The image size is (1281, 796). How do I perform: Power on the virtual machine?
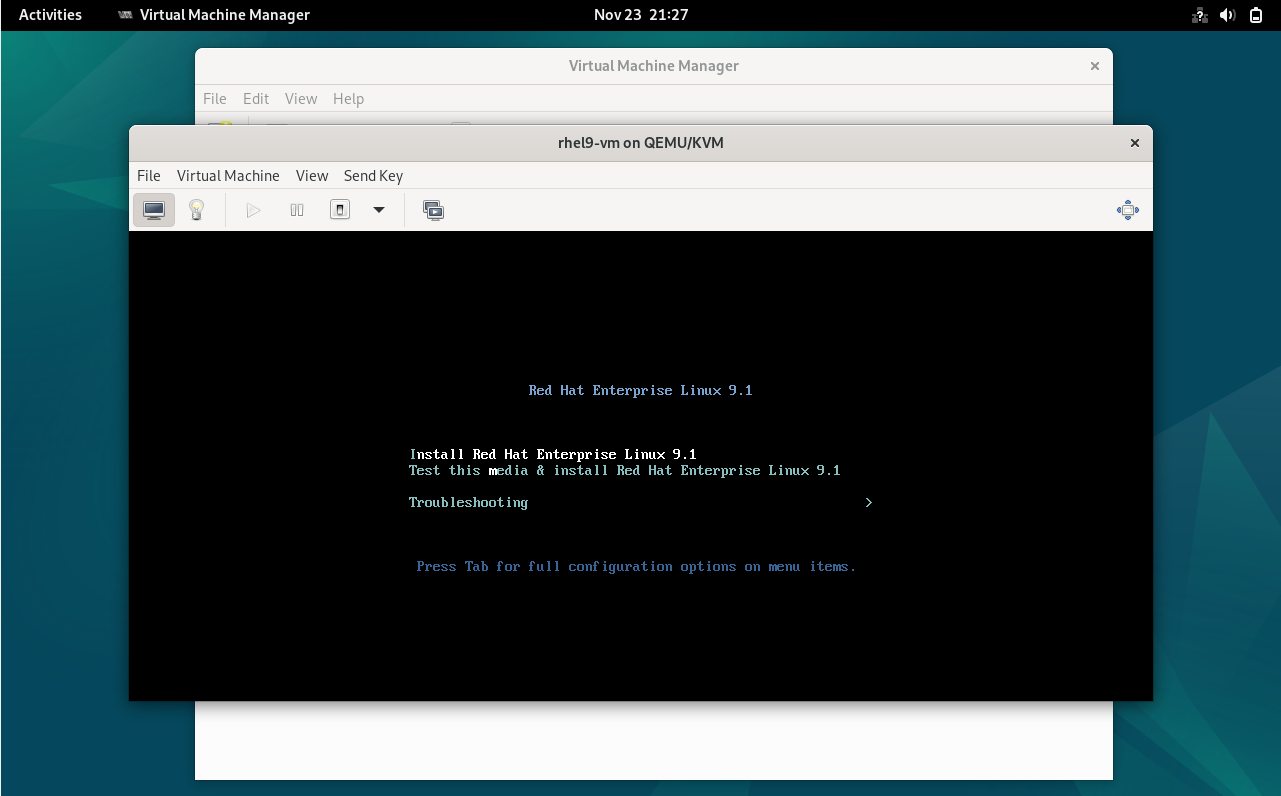click(x=253, y=210)
